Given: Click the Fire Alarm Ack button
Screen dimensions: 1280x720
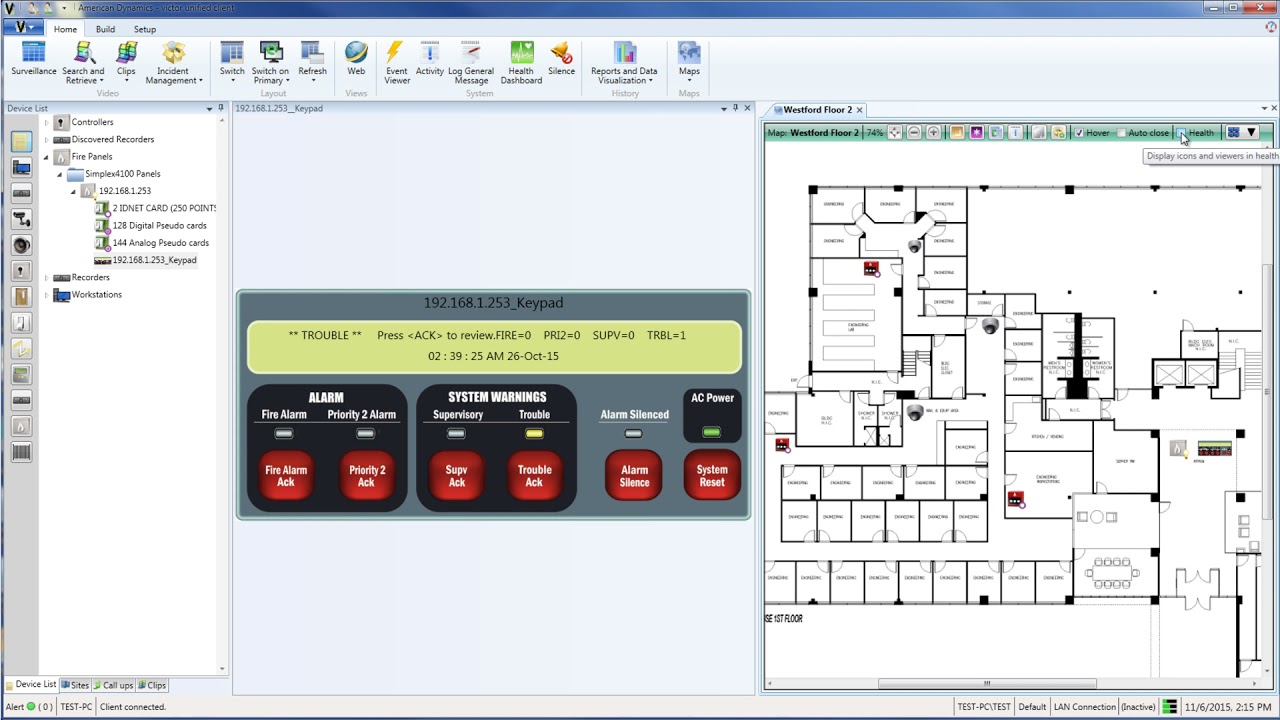Looking at the screenshot, I should click(286, 476).
